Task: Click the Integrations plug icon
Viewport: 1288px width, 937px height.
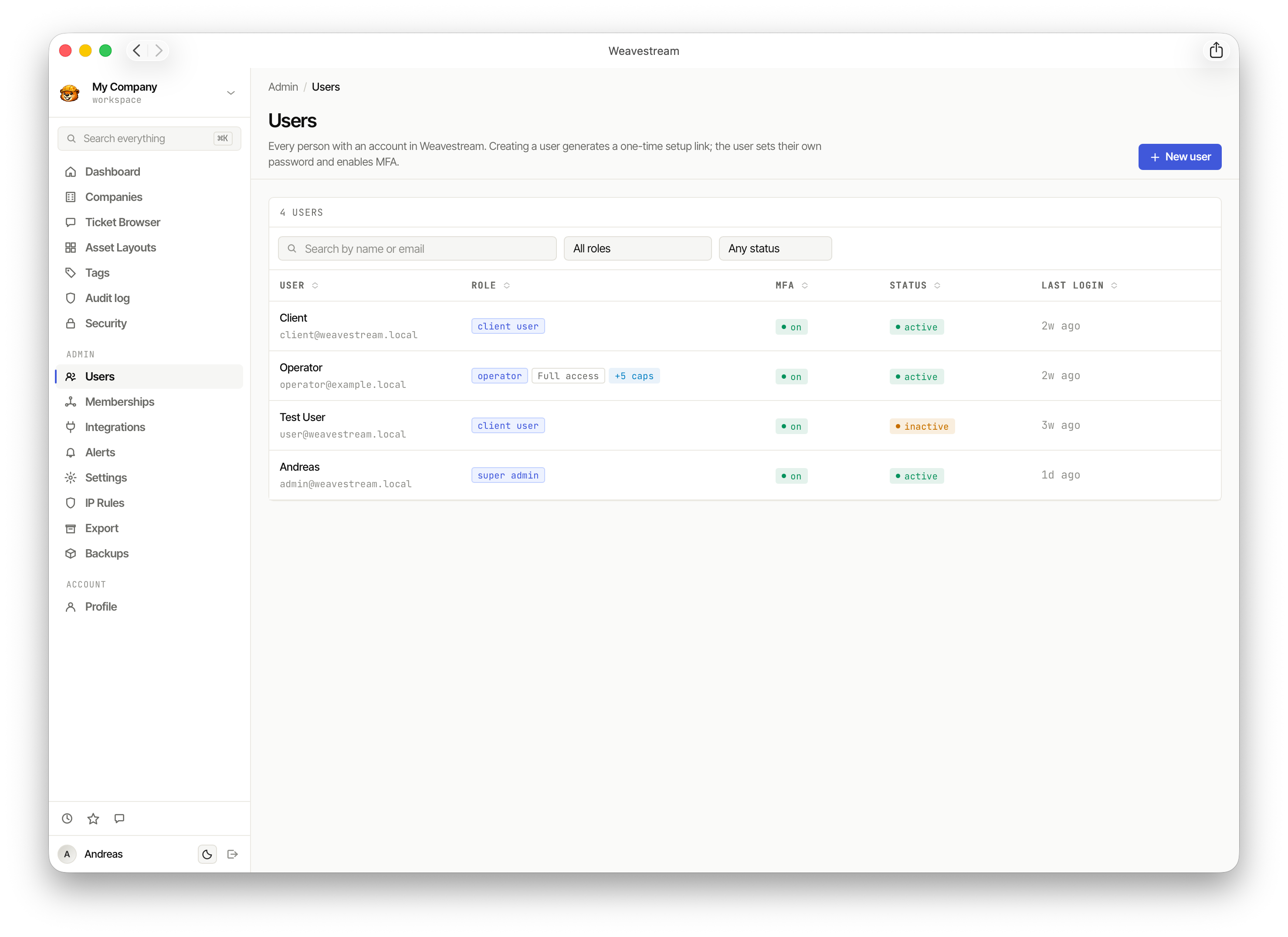Action: point(71,427)
